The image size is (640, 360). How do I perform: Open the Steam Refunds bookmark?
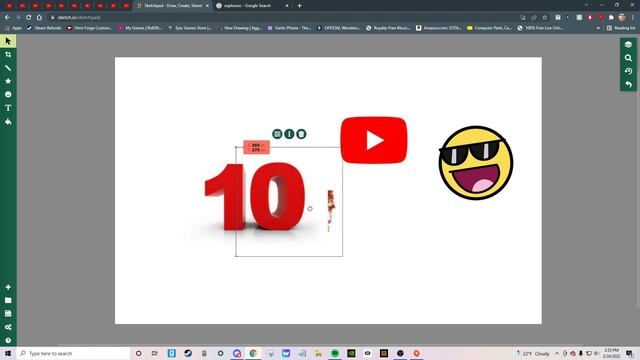coord(44,28)
